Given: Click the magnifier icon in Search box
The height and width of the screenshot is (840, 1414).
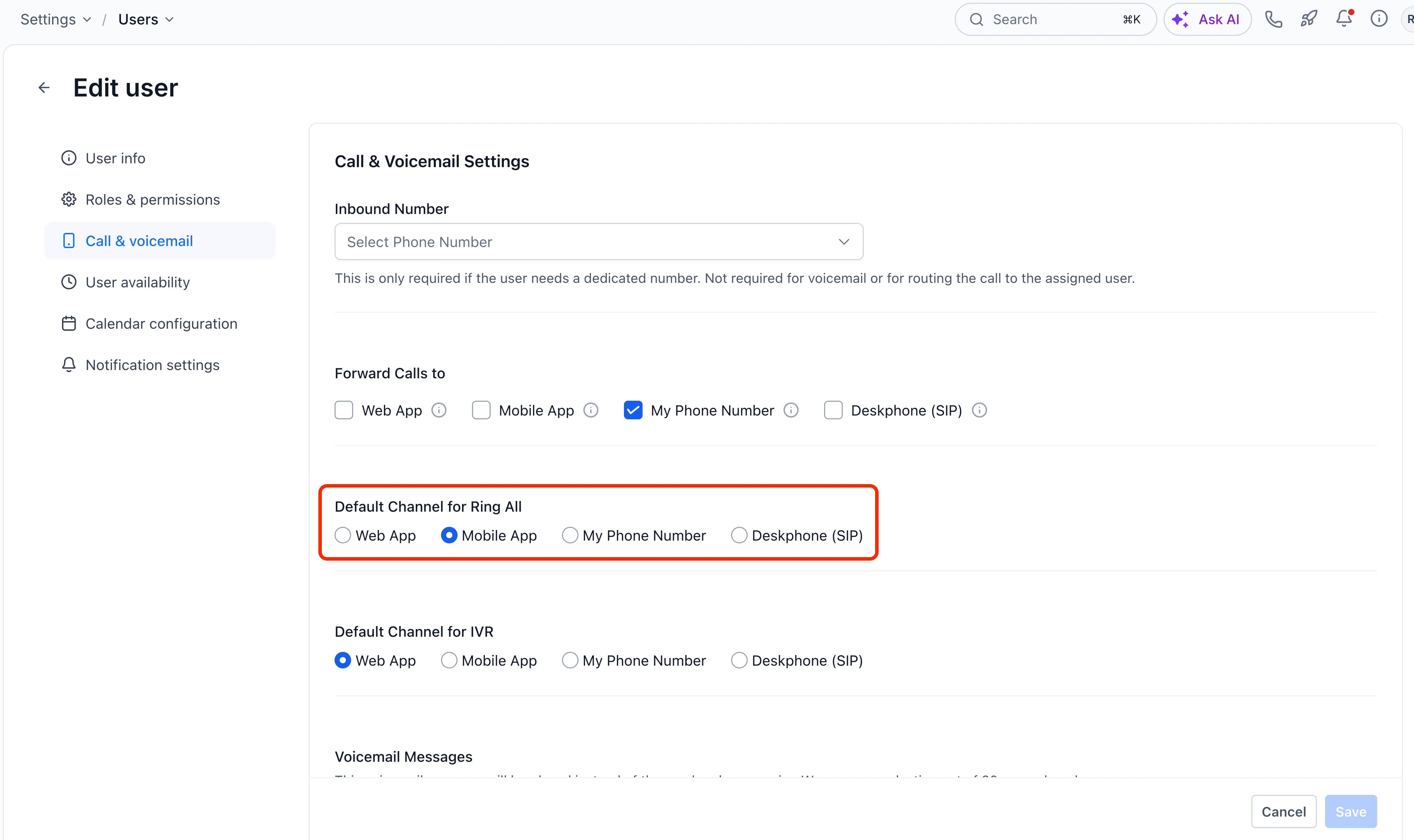Looking at the screenshot, I should [976, 19].
